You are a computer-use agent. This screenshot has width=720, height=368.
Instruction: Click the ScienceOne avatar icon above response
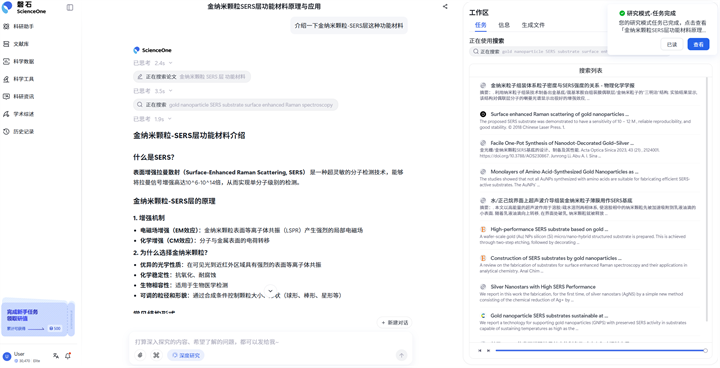pos(136,50)
